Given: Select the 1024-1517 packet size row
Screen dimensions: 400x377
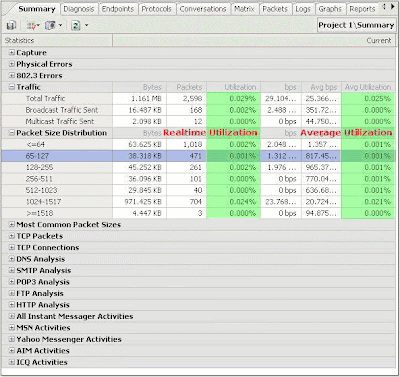Looking at the screenshot, I should (198, 202).
